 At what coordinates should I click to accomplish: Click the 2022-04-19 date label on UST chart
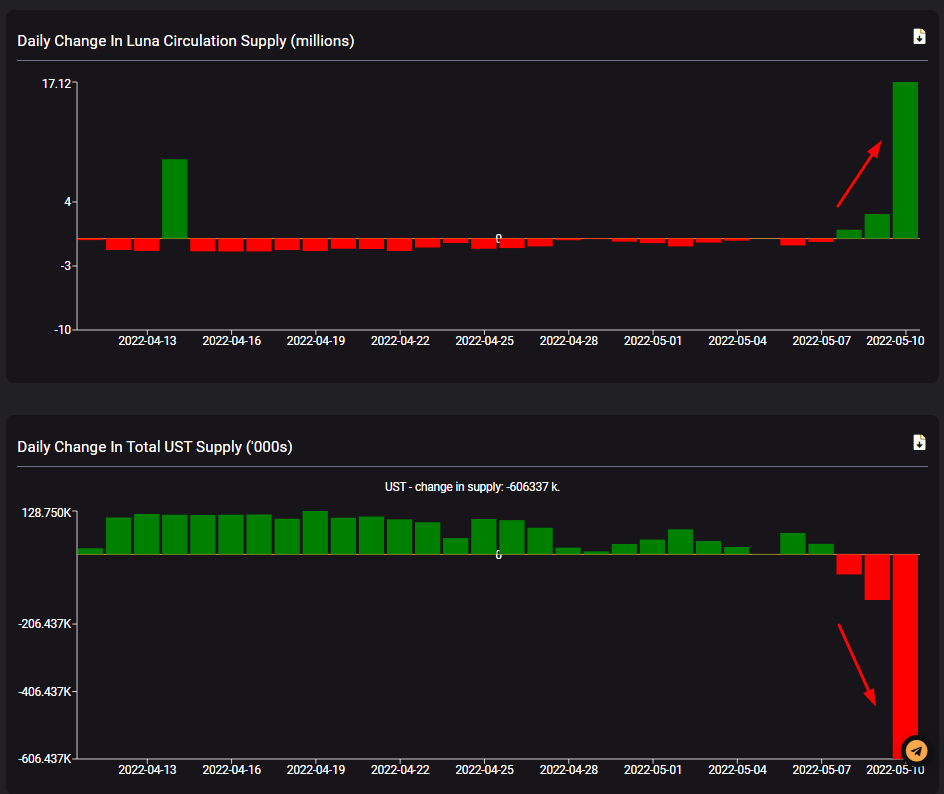316,770
